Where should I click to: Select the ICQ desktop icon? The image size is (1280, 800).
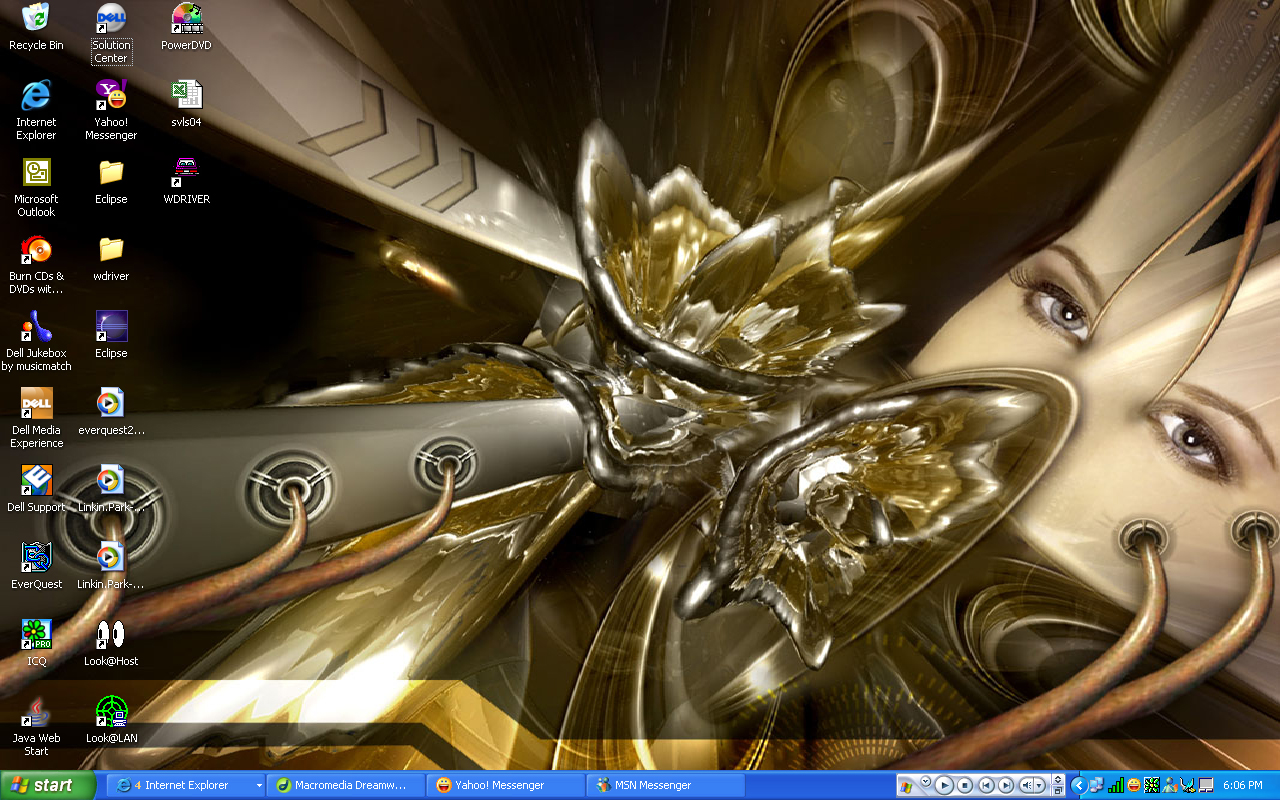[x=36, y=643]
